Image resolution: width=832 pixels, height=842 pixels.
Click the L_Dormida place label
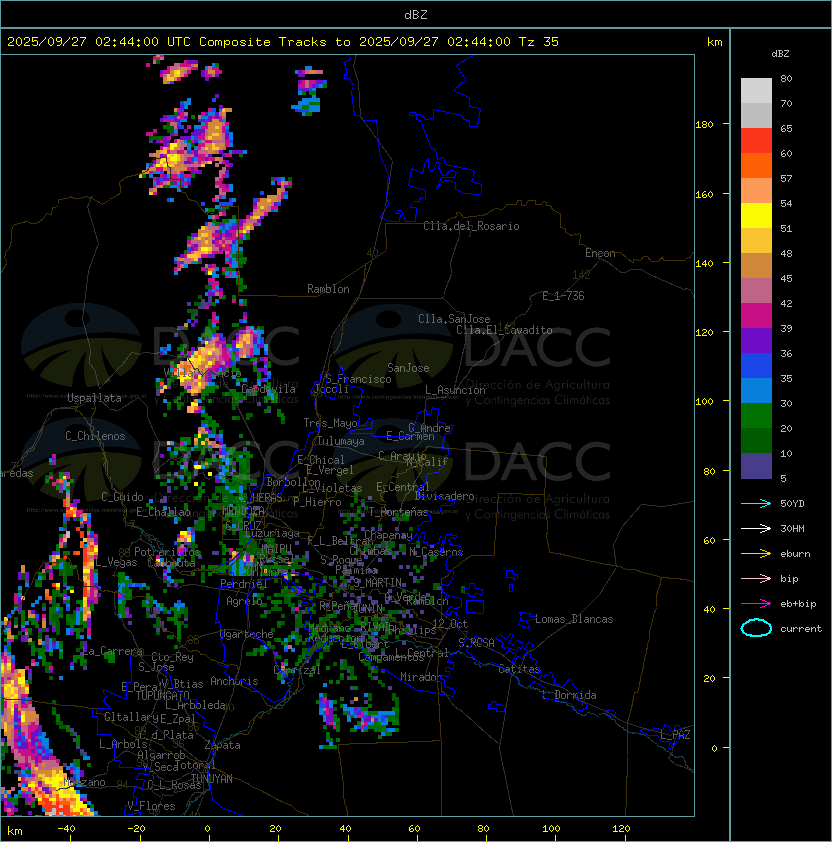pyautogui.click(x=569, y=695)
